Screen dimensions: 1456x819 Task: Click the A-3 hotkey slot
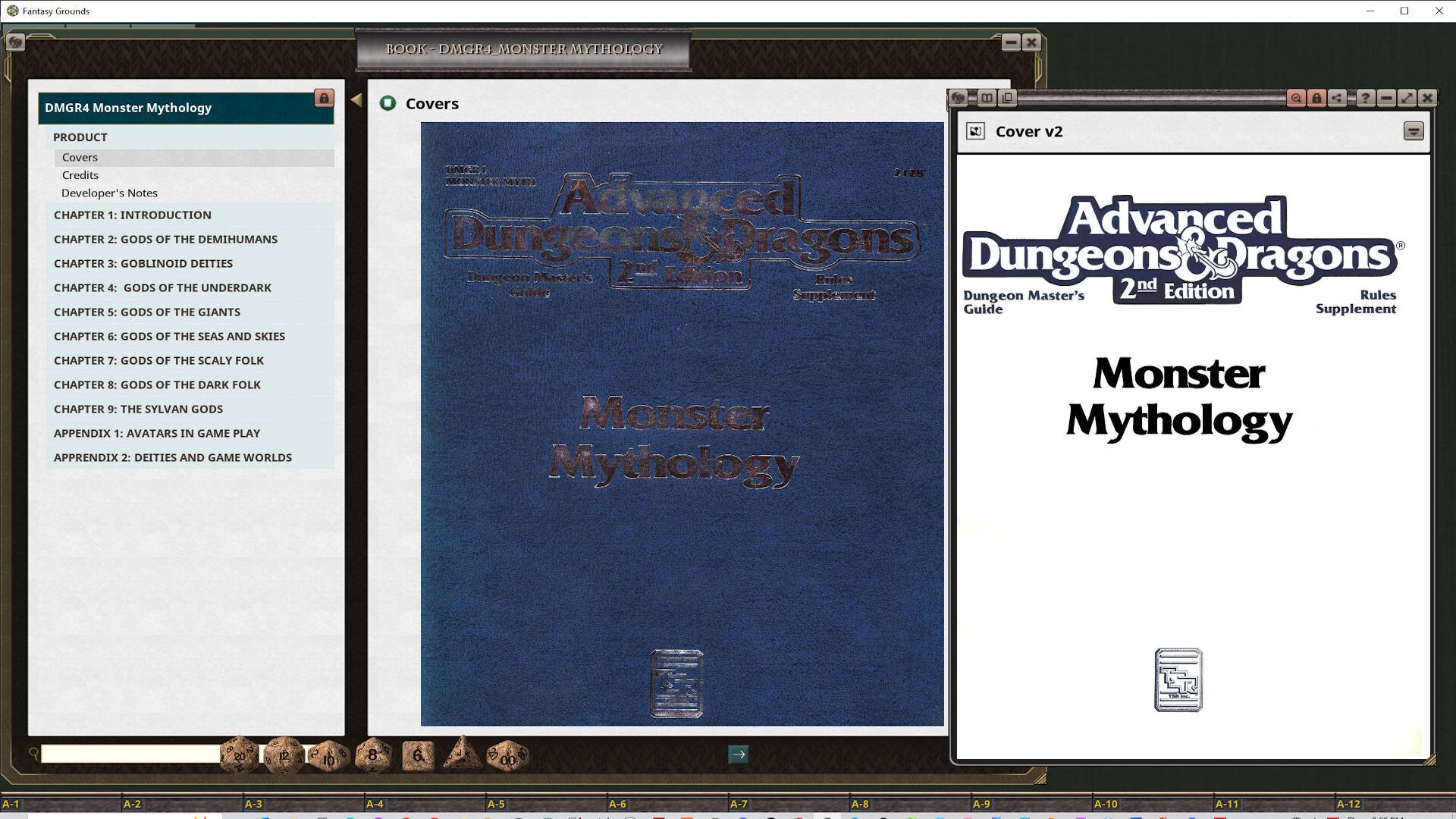click(x=303, y=804)
